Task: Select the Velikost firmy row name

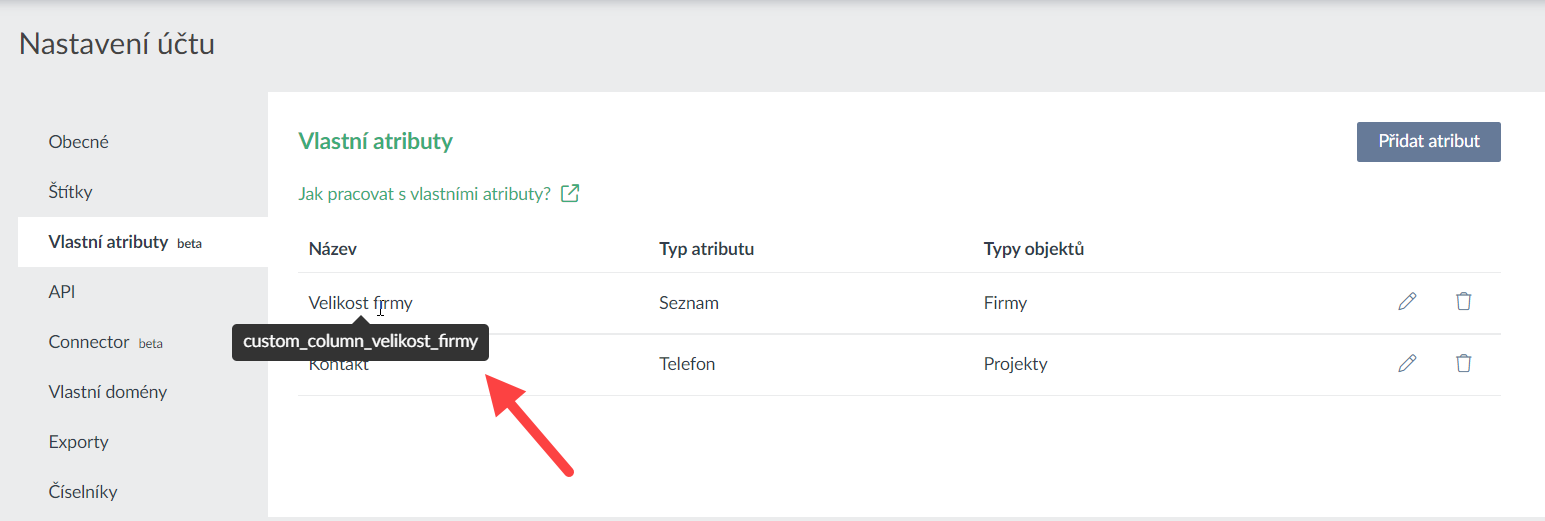Action: coord(360,302)
